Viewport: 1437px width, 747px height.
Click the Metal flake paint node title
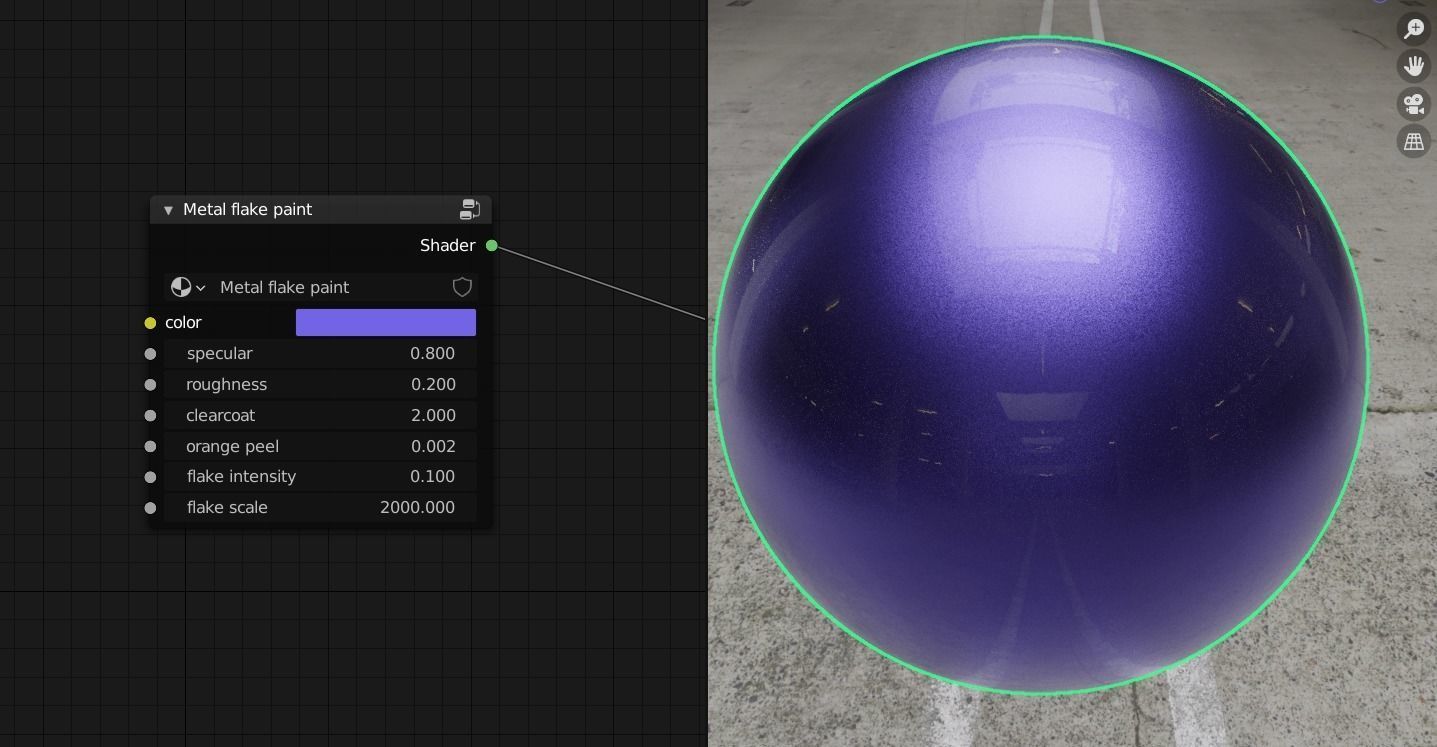[x=248, y=209]
